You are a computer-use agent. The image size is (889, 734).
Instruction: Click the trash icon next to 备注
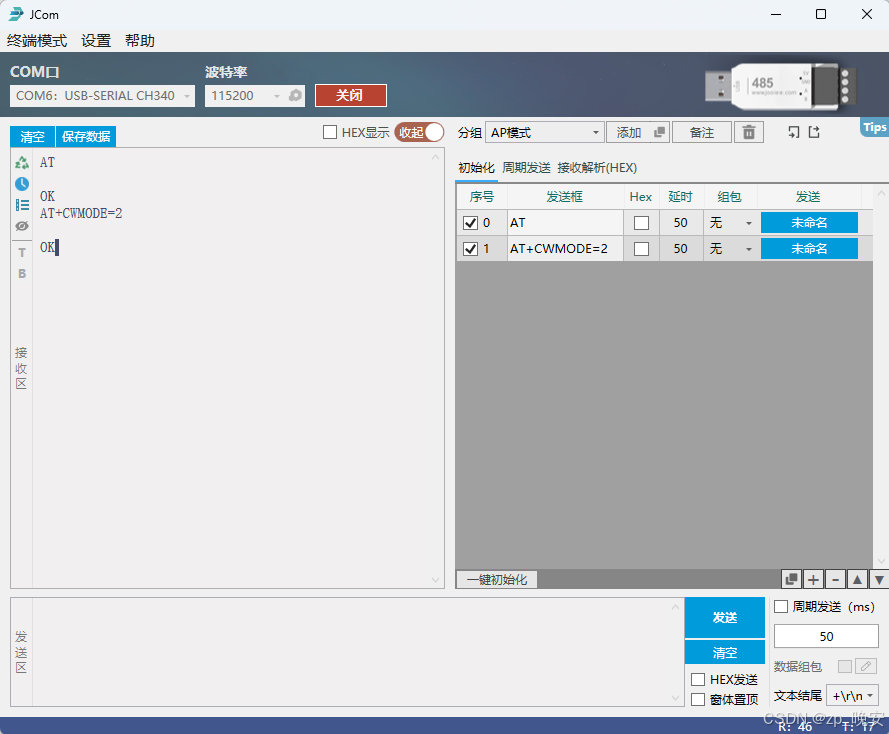coord(748,131)
